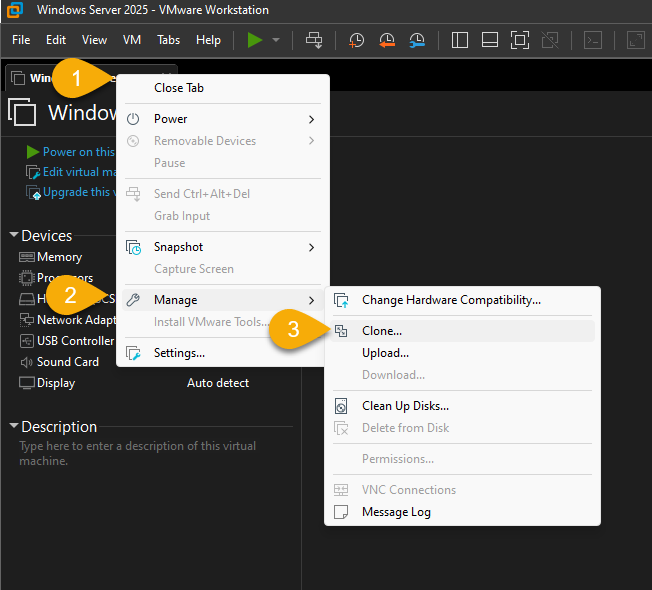Click the console view toolbar icon
This screenshot has width=652, height=590.
(x=593, y=40)
